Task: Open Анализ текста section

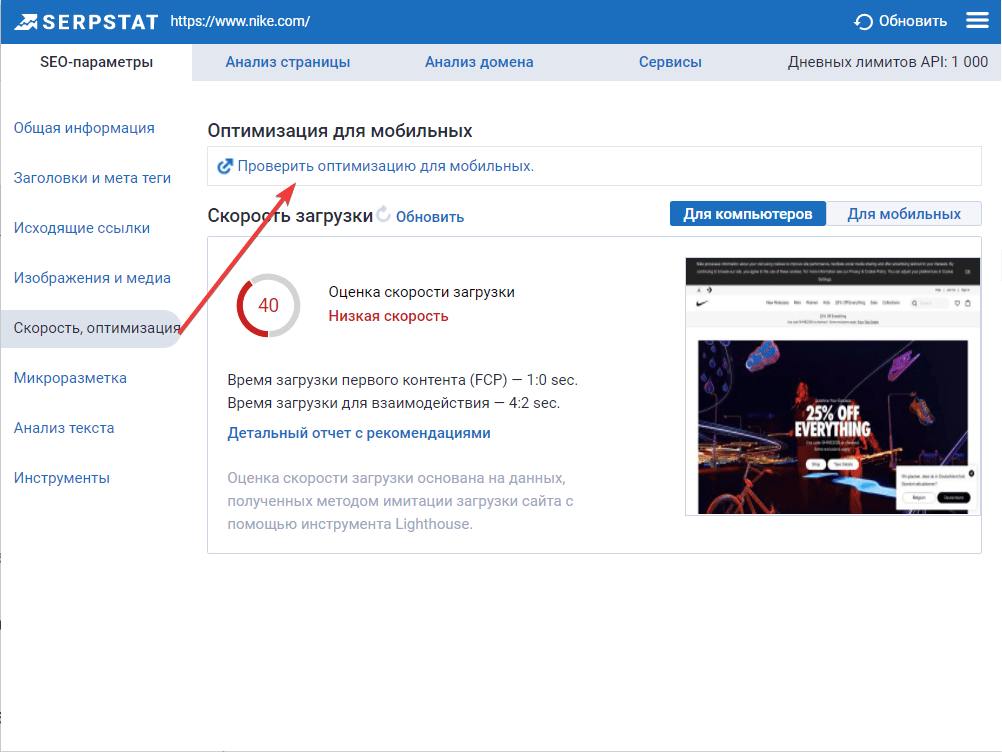Action: 64,428
